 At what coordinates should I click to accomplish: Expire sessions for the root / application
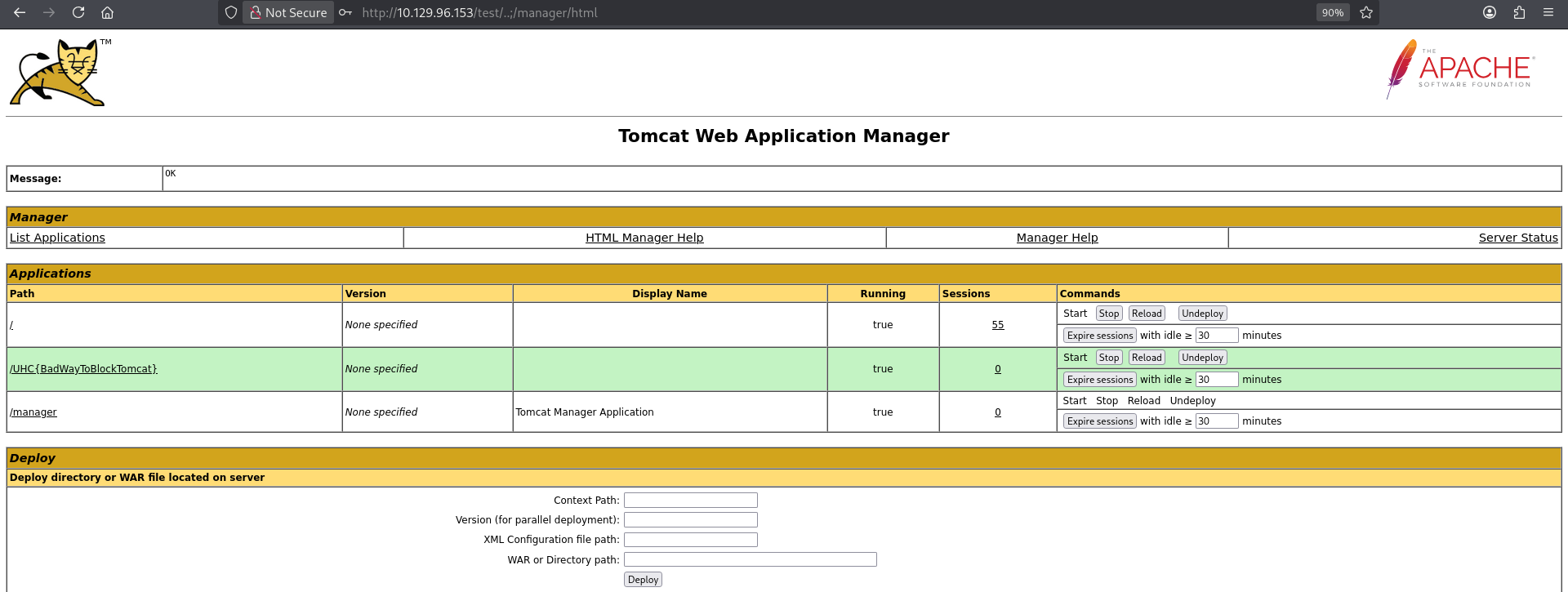coord(1100,336)
